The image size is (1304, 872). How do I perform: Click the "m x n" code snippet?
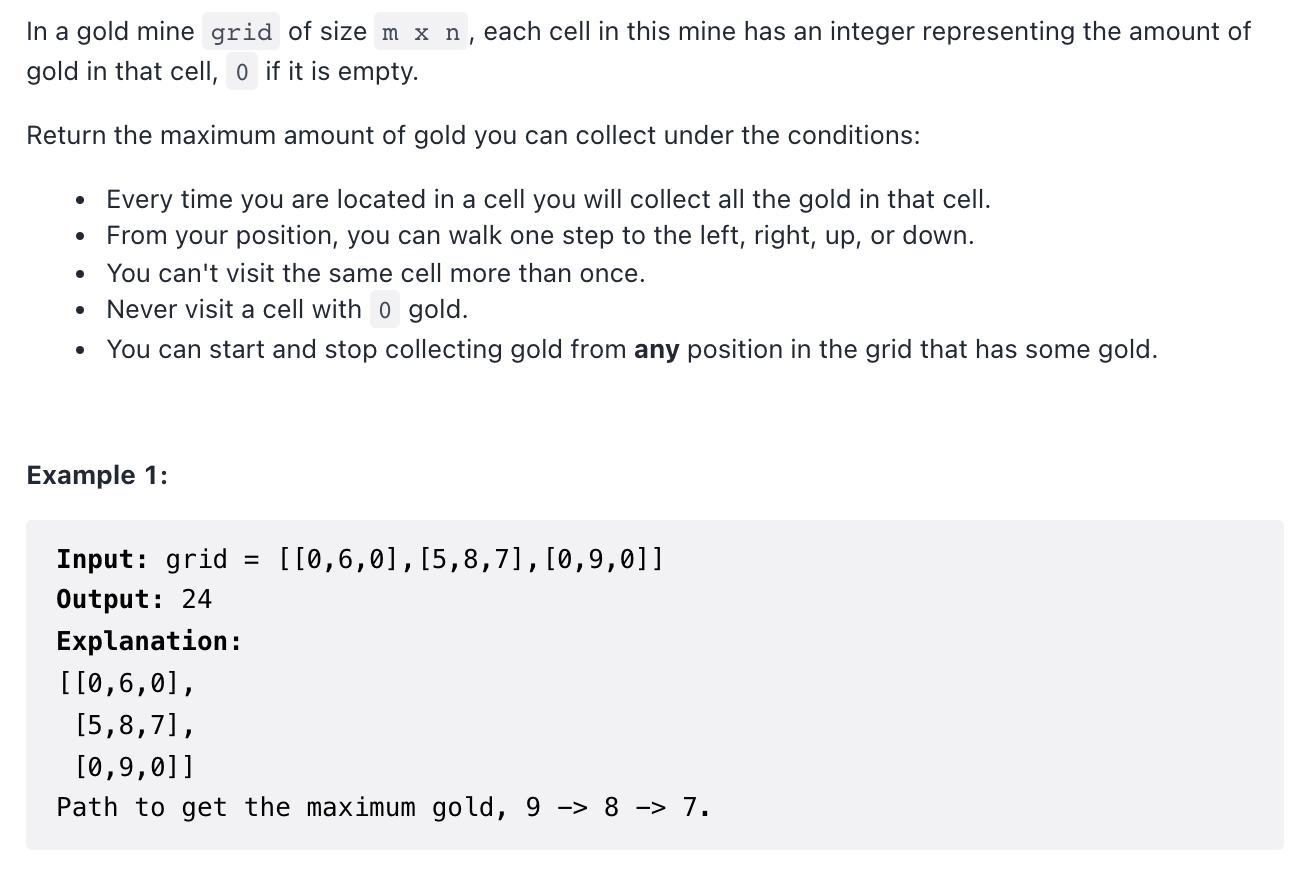(421, 32)
